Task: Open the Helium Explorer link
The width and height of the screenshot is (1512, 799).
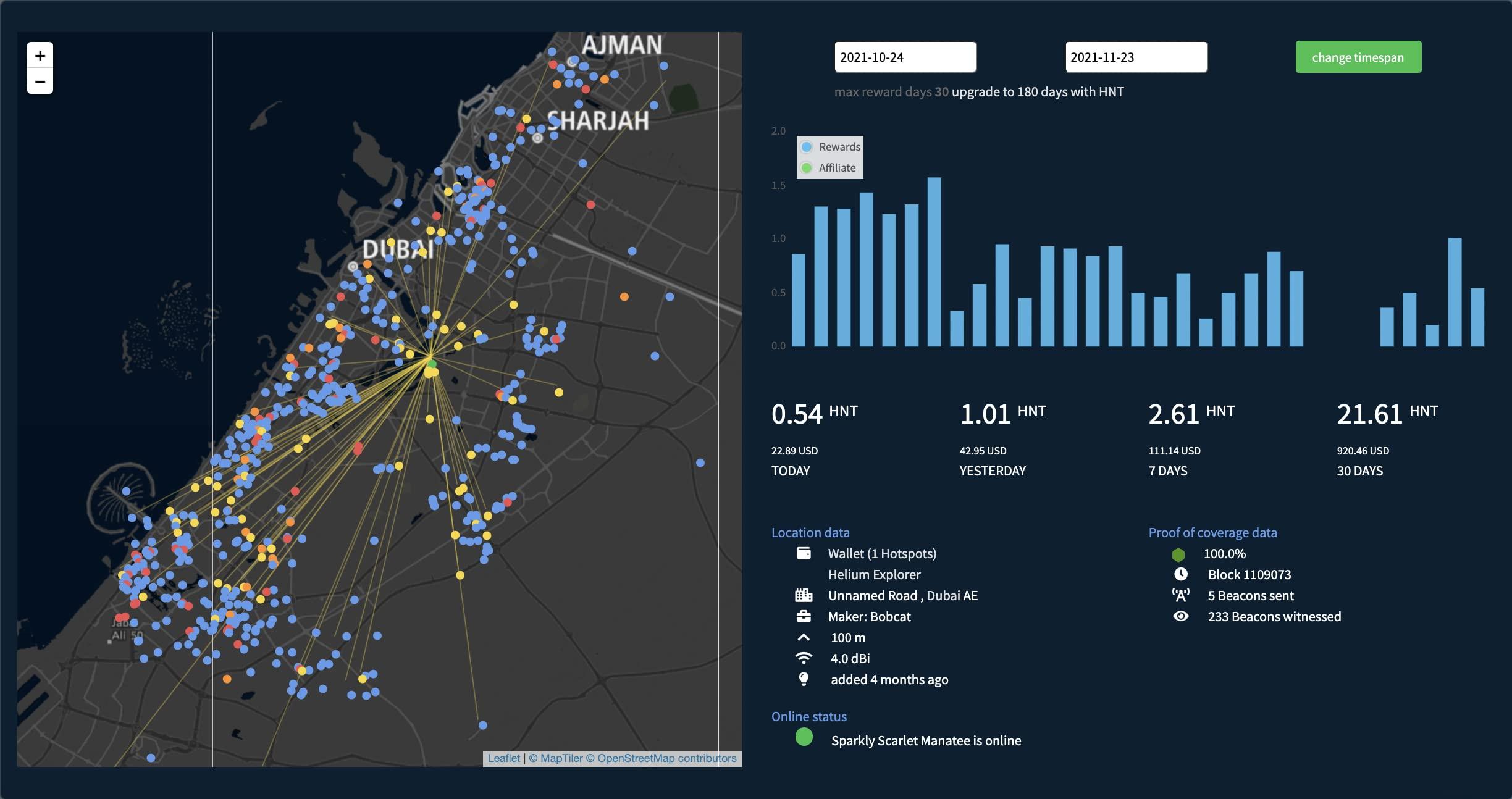Action: pos(874,575)
